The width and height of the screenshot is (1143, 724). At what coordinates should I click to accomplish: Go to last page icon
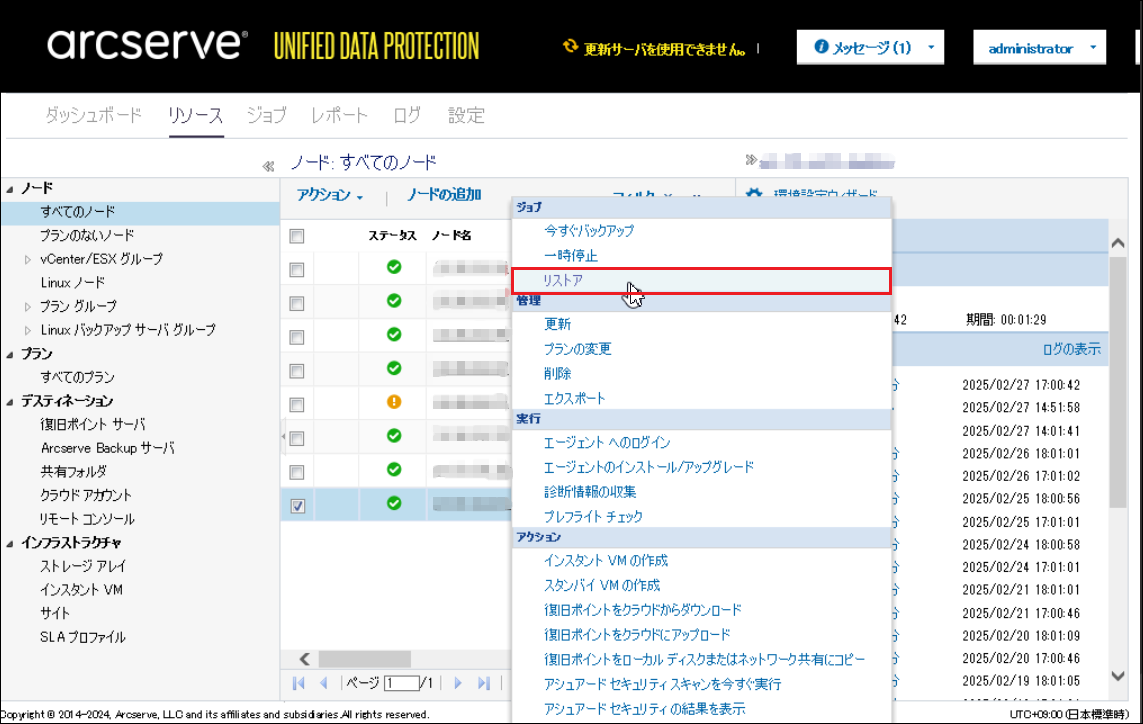coord(483,683)
